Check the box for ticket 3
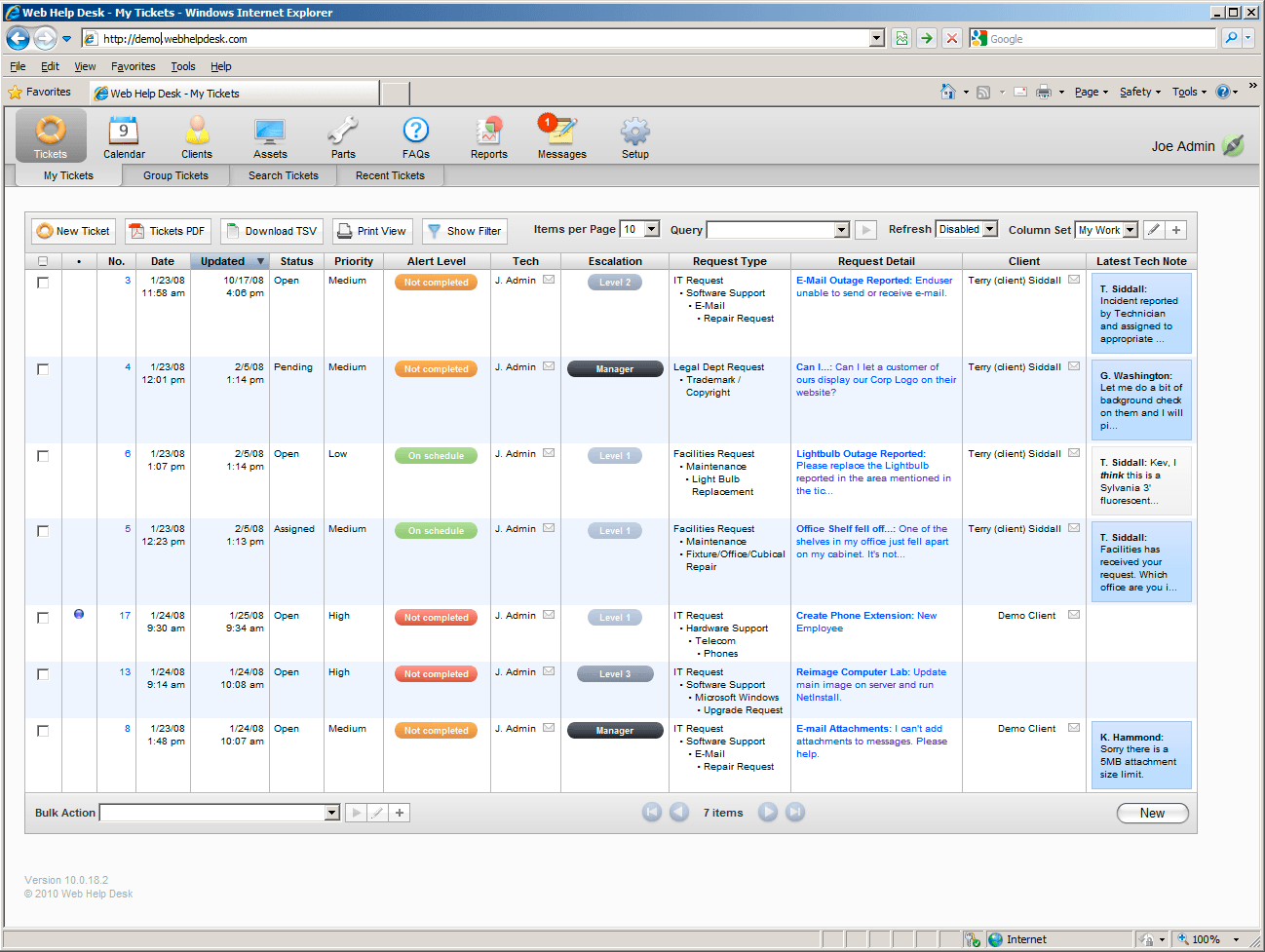This screenshot has height=952, width=1265. (x=43, y=283)
